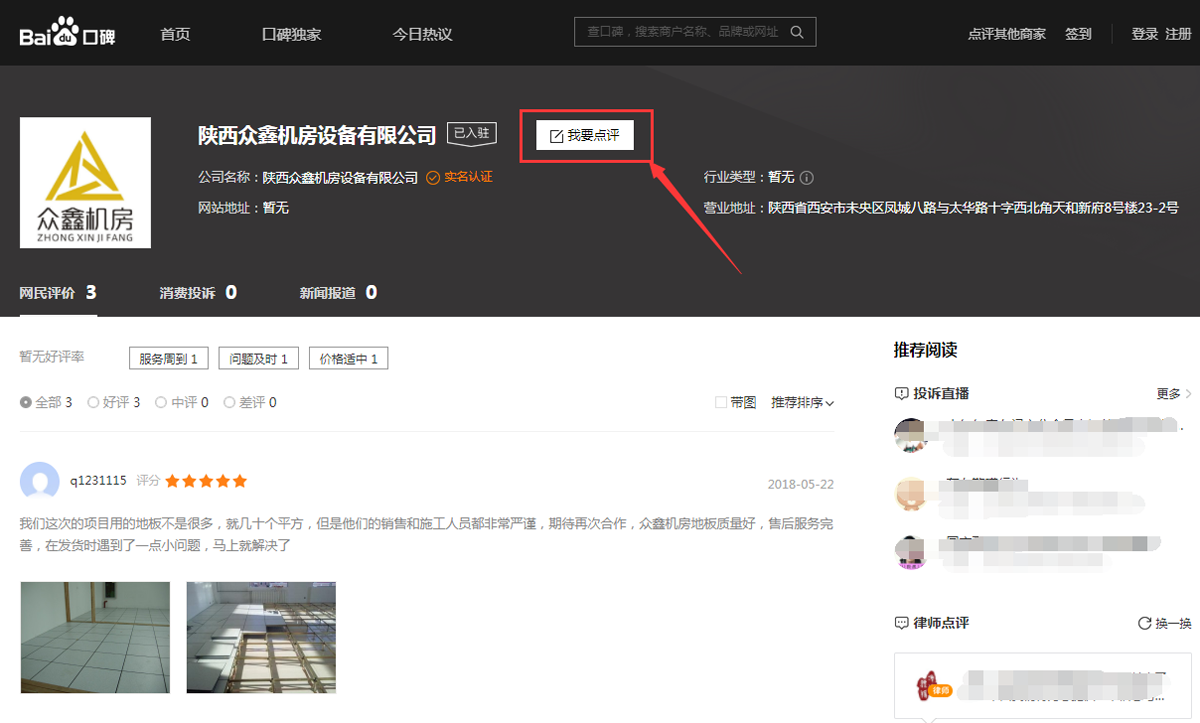Image resolution: width=1200 pixels, height=723 pixels.
Task: Open the info icon beside 行业类型
Action: point(806,177)
